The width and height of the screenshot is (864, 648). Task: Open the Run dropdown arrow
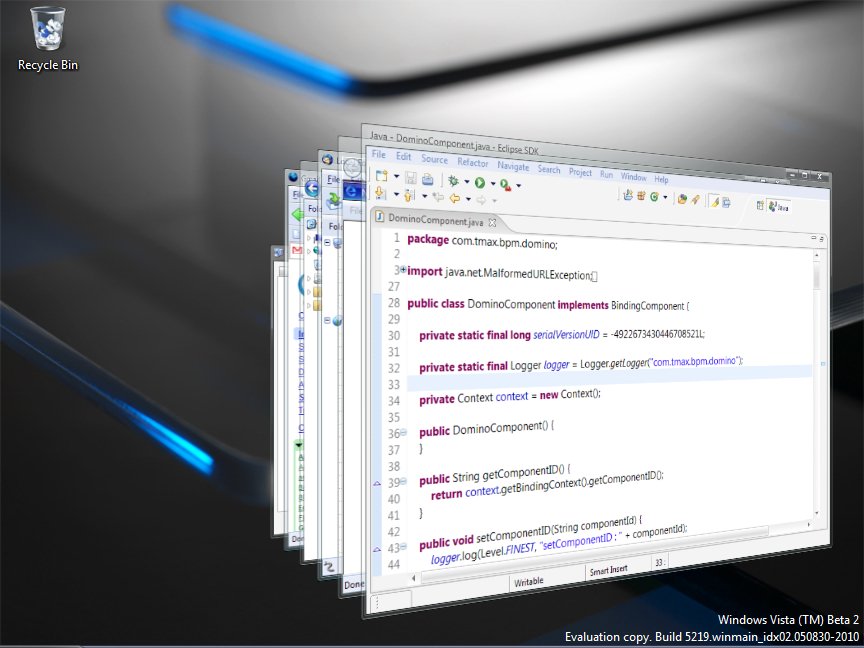493,184
